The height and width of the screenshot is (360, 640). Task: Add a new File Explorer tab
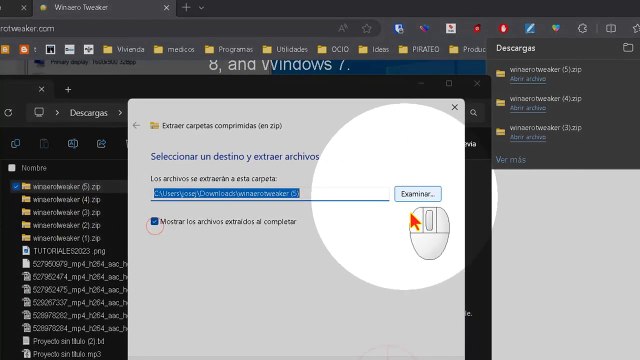68,89
